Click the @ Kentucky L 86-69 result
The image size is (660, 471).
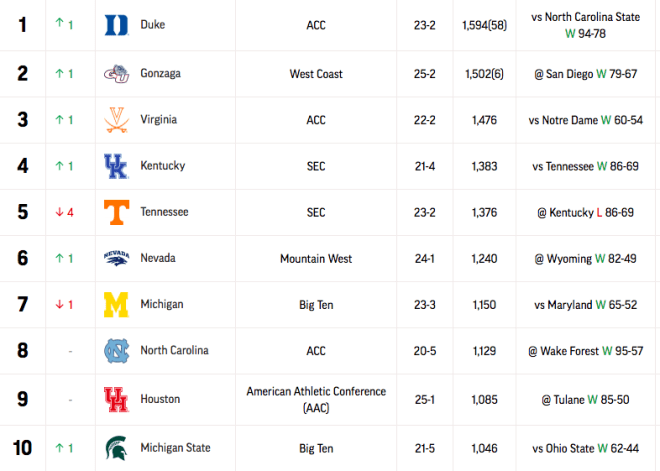585,212
